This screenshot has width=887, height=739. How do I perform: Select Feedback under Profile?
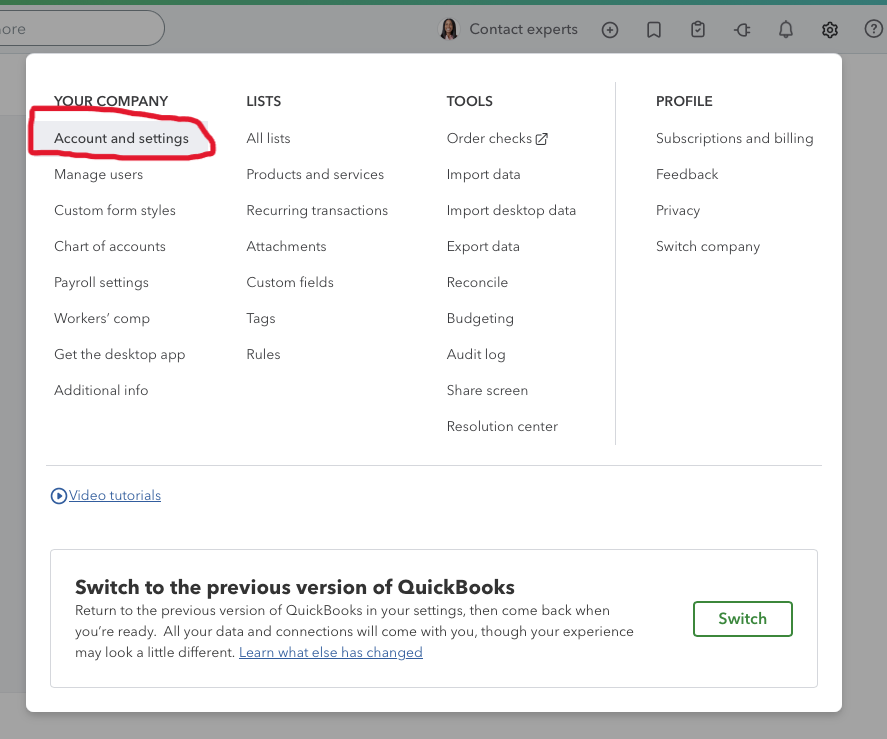pos(687,174)
